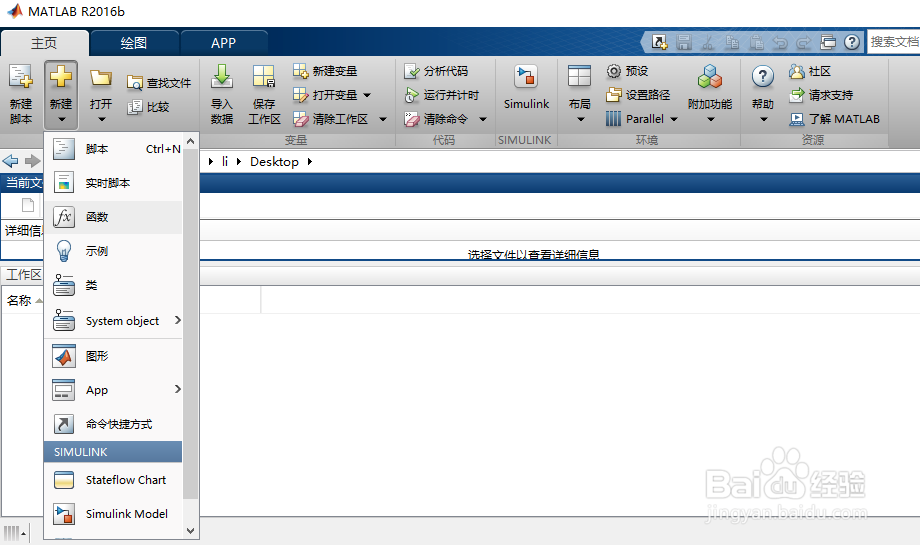This screenshot has width=920, height=545.
Task: Click the Open (打开) folder icon
Action: pyautogui.click(x=101, y=78)
